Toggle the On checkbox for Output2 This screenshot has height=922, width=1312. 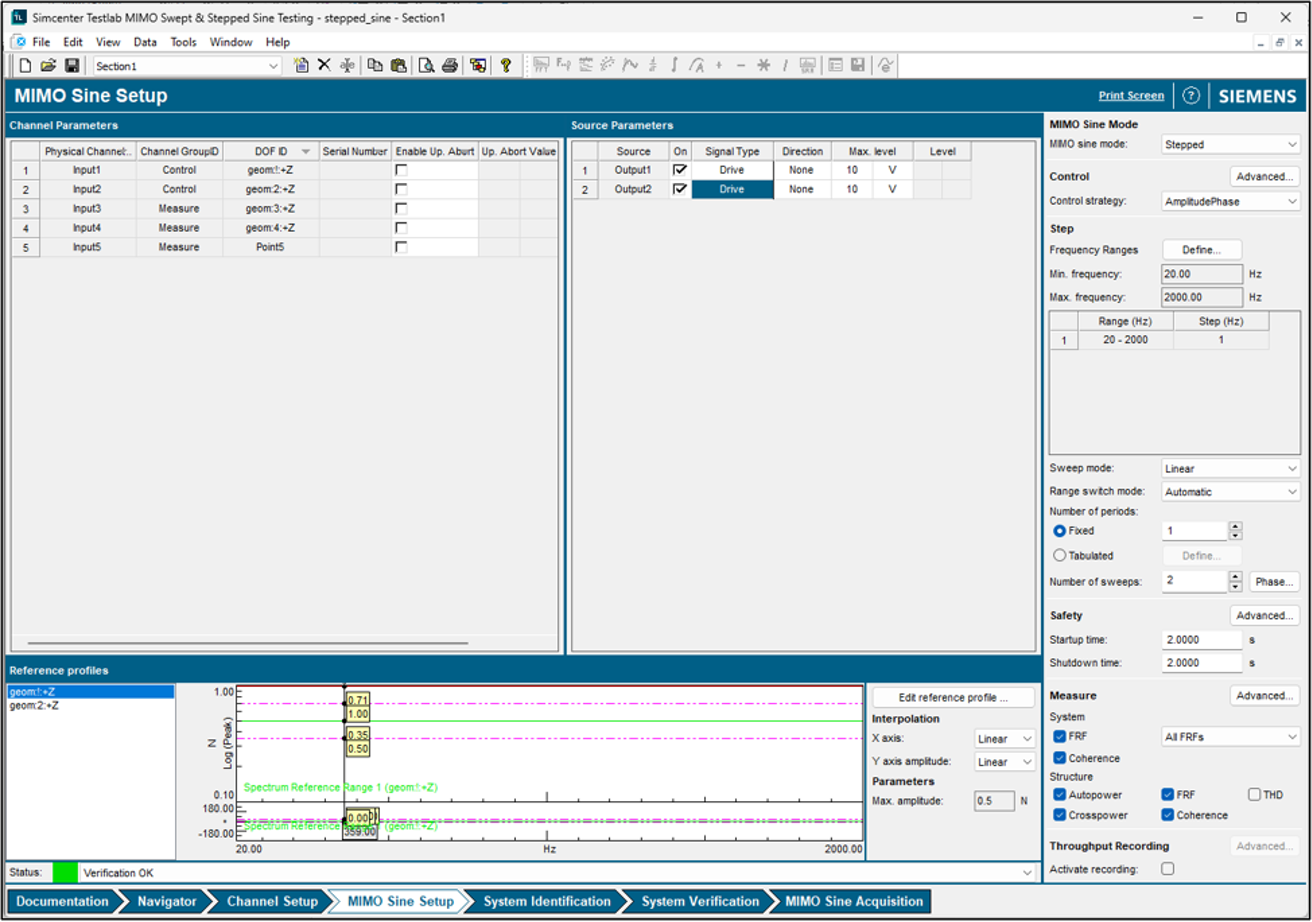pyautogui.click(x=680, y=189)
